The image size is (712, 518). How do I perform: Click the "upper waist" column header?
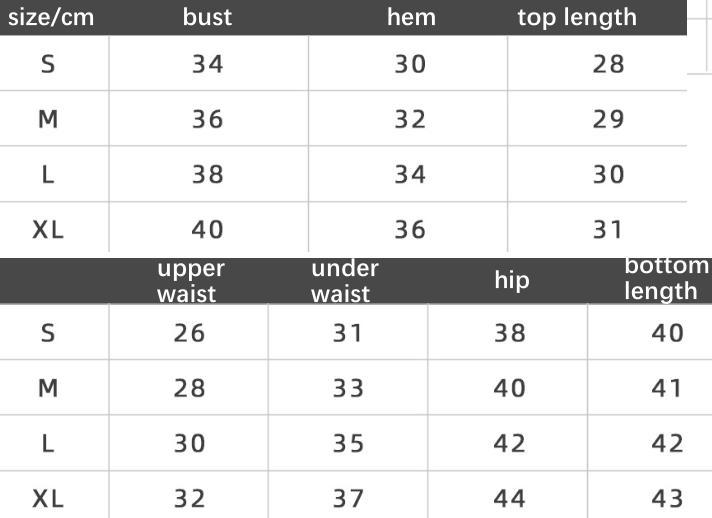tap(190, 280)
